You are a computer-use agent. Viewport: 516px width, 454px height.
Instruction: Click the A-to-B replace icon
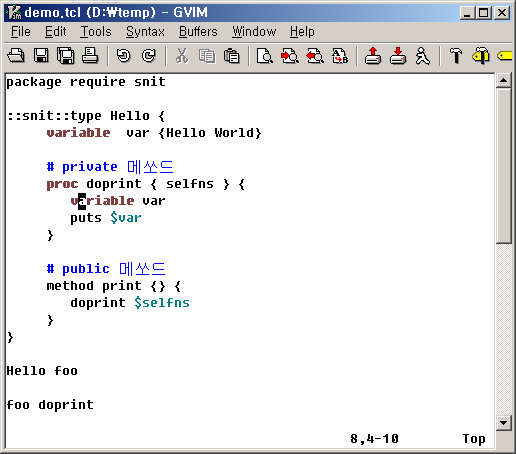point(340,56)
